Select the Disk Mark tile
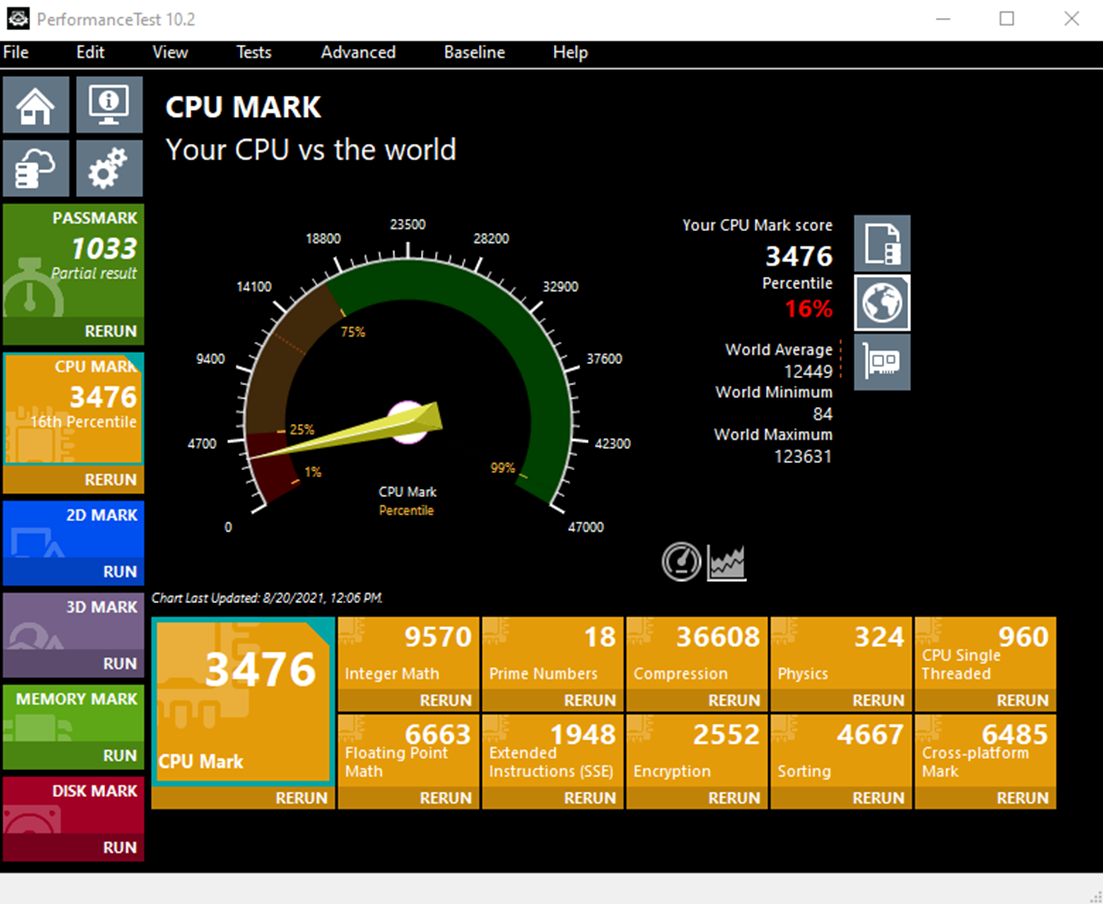 (x=74, y=805)
